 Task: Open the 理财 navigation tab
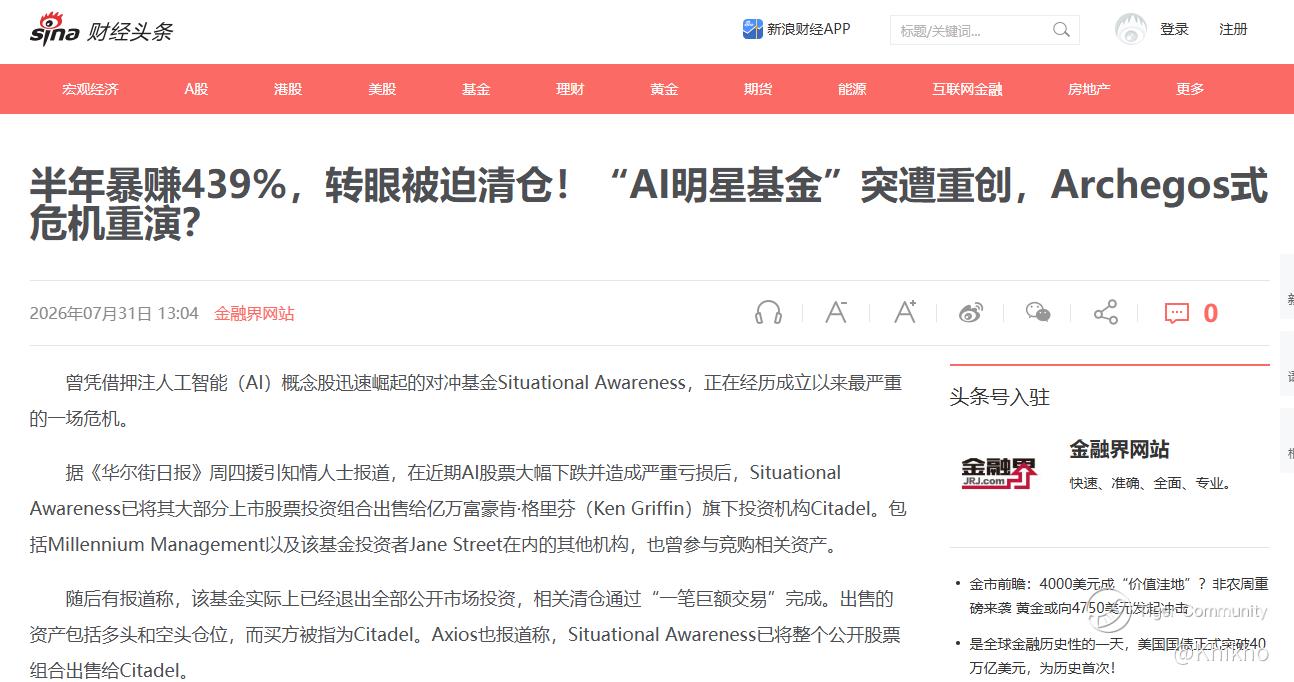pos(570,89)
